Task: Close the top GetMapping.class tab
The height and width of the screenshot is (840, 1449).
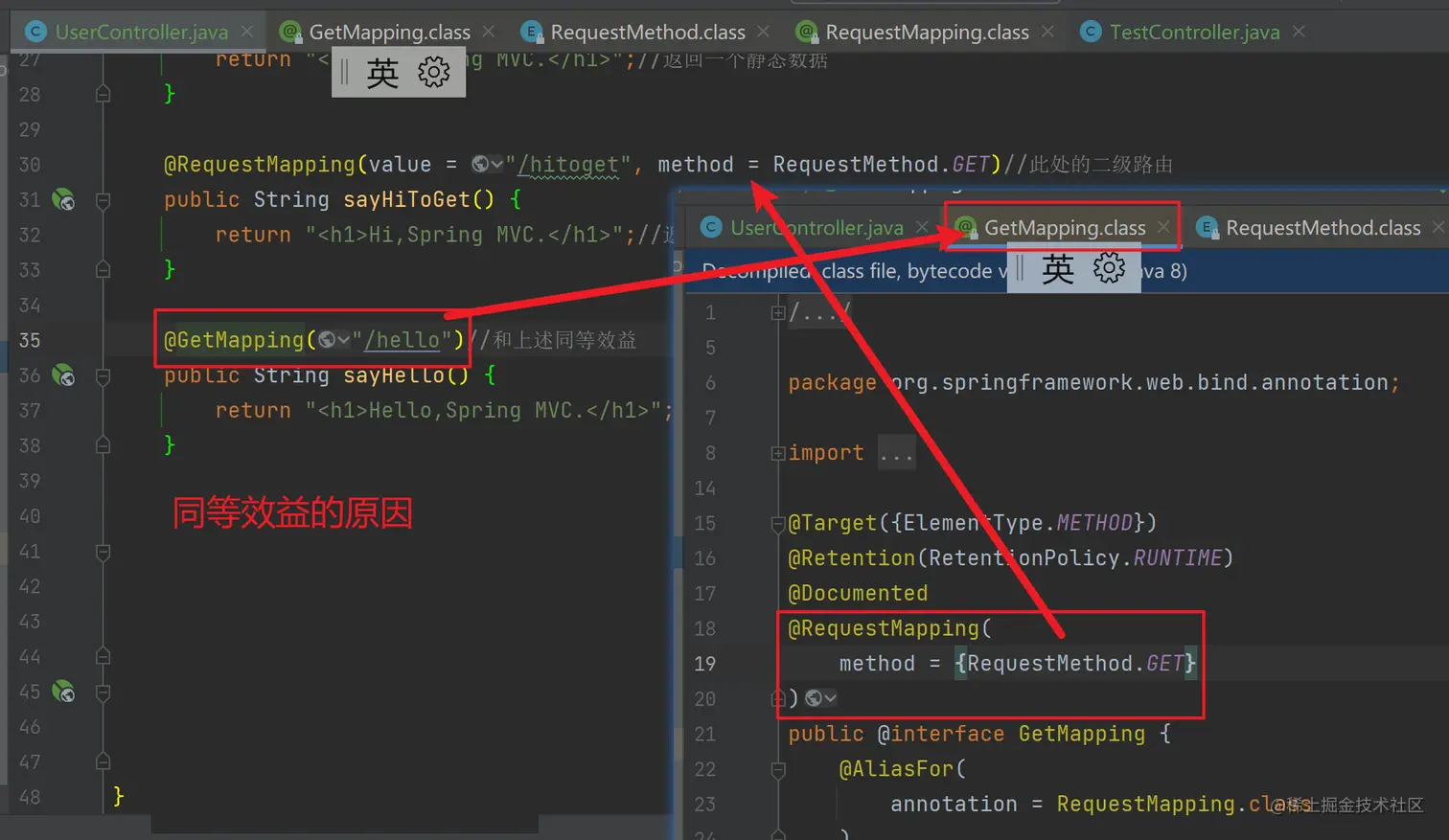Action: tap(489, 32)
